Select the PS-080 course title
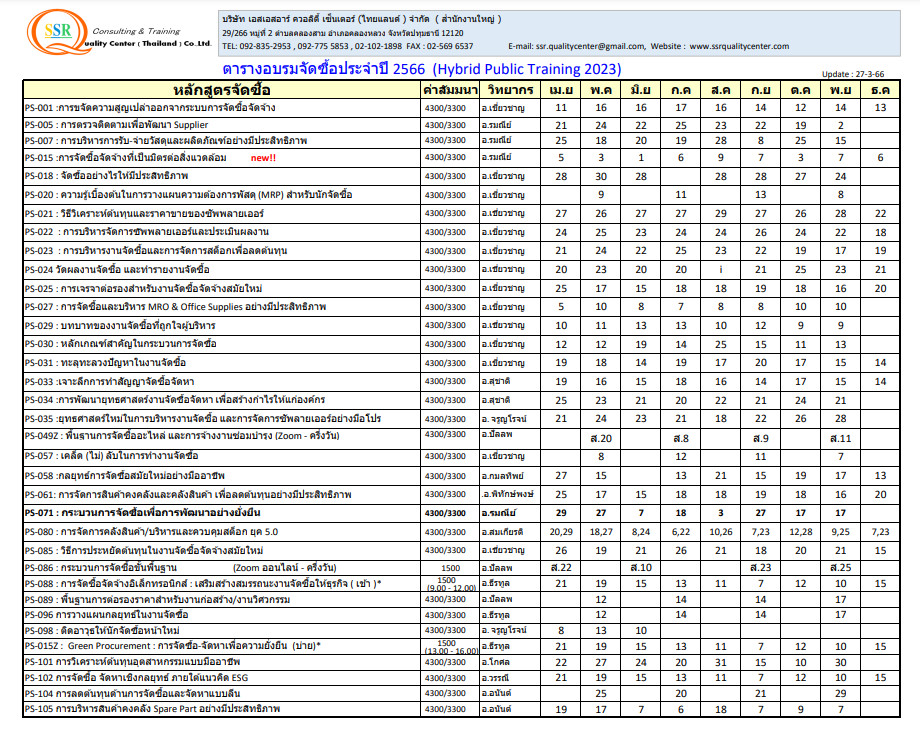Viewport: 920px width, 732px height. 151,532
